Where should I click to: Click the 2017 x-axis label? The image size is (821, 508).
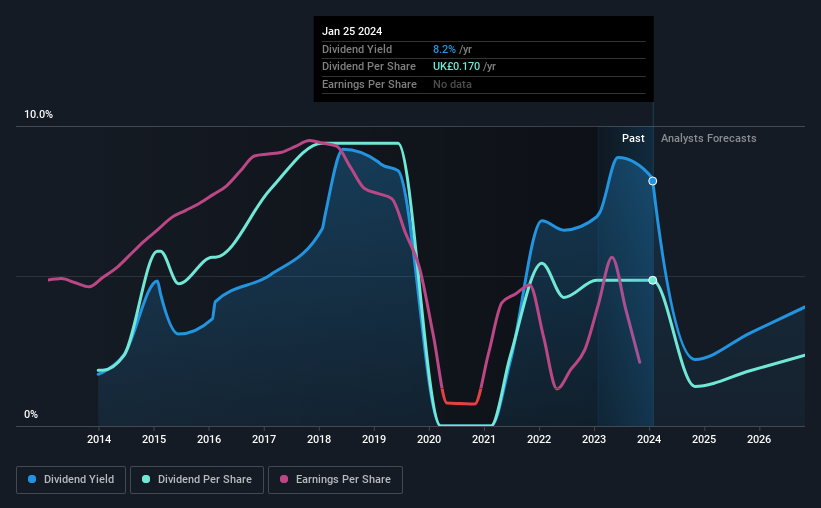[x=264, y=439]
